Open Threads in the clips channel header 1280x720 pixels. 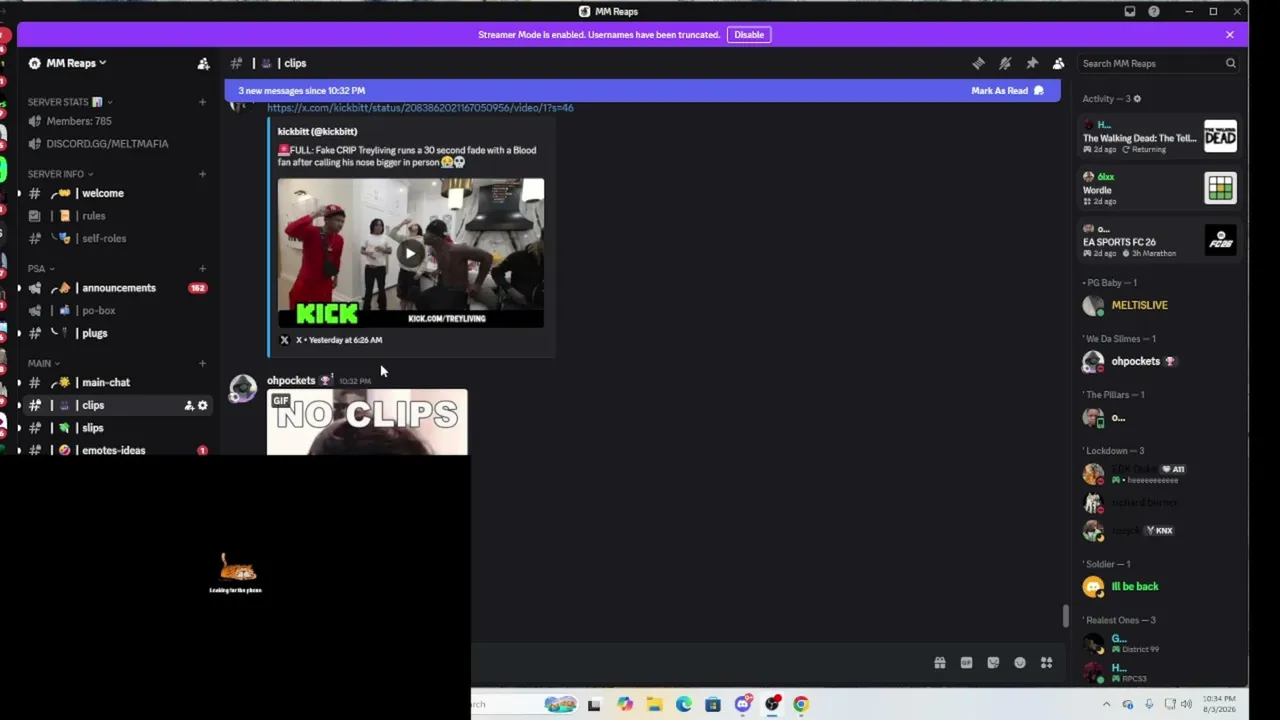pyautogui.click(x=978, y=63)
